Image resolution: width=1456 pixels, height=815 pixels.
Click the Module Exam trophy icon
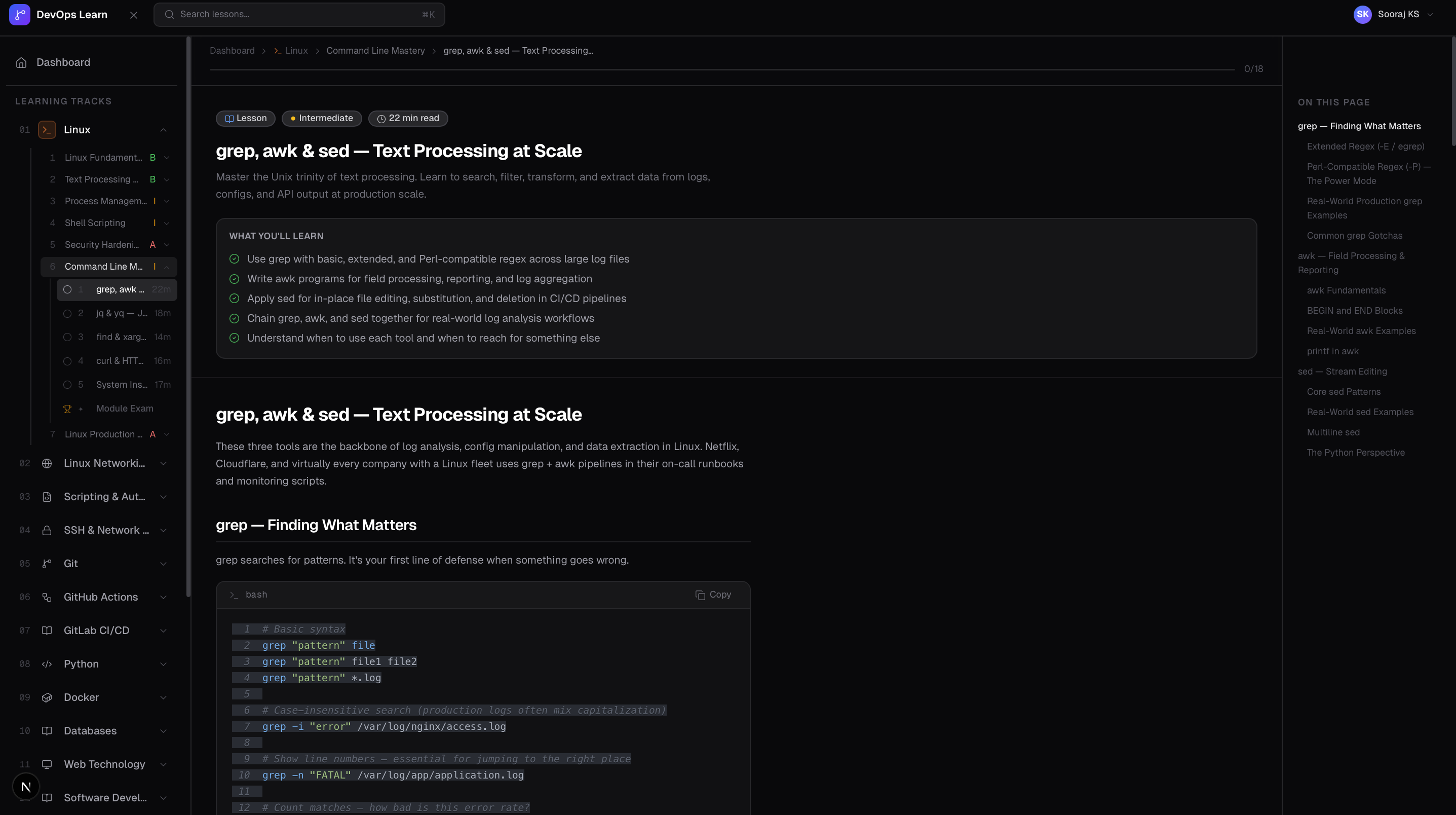67,409
